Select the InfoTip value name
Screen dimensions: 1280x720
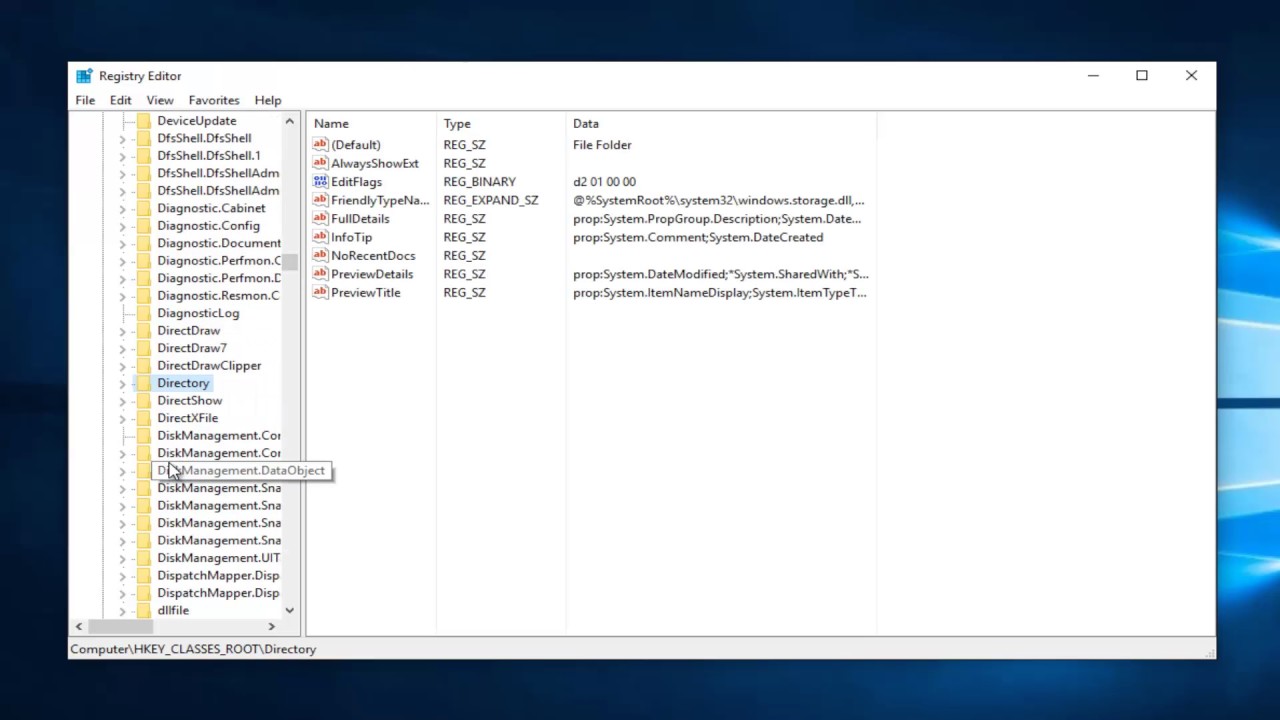click(351, 237)
